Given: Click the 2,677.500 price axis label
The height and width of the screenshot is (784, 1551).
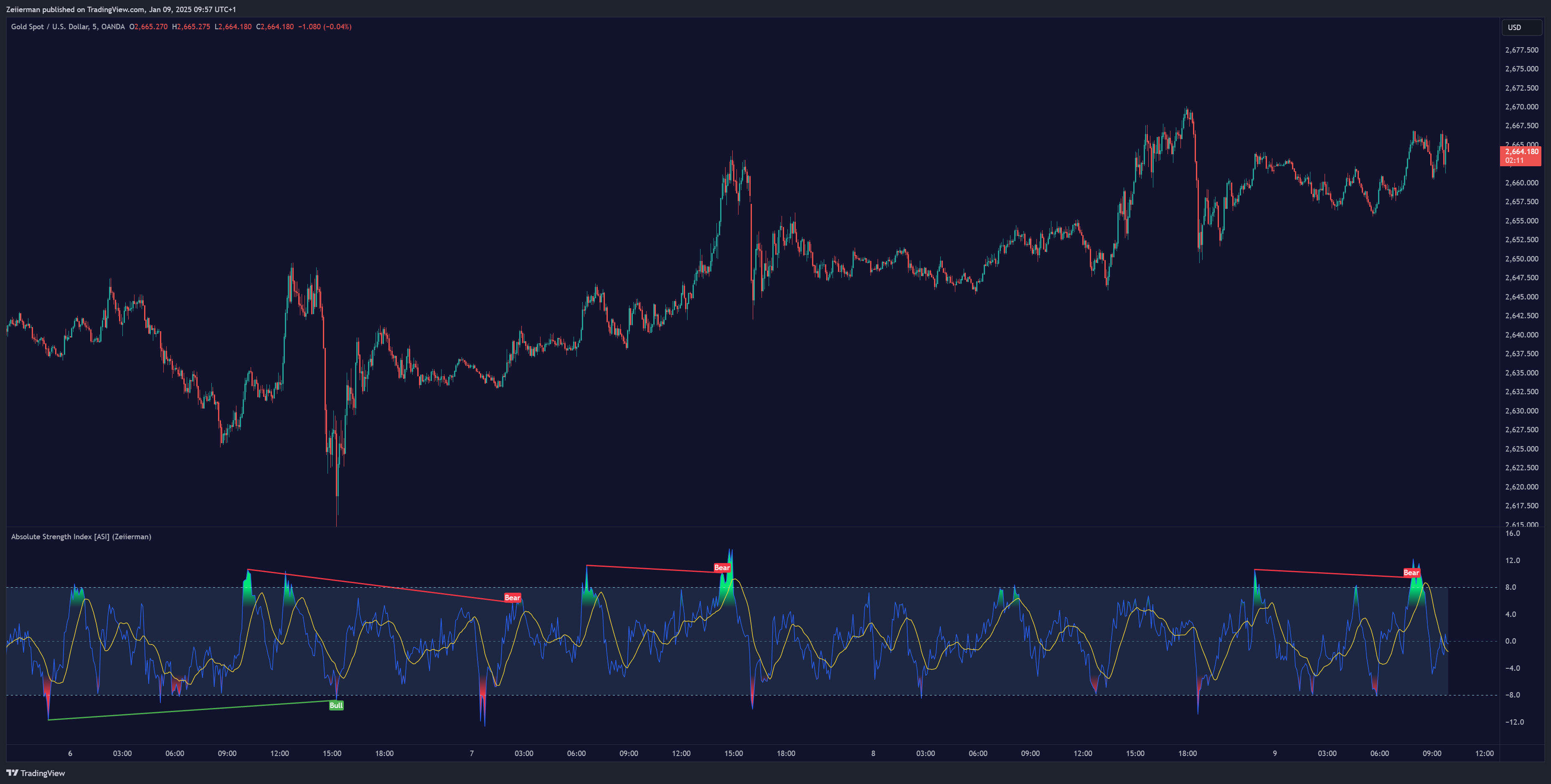Looking at the screenshot, I should point(1521,50).
